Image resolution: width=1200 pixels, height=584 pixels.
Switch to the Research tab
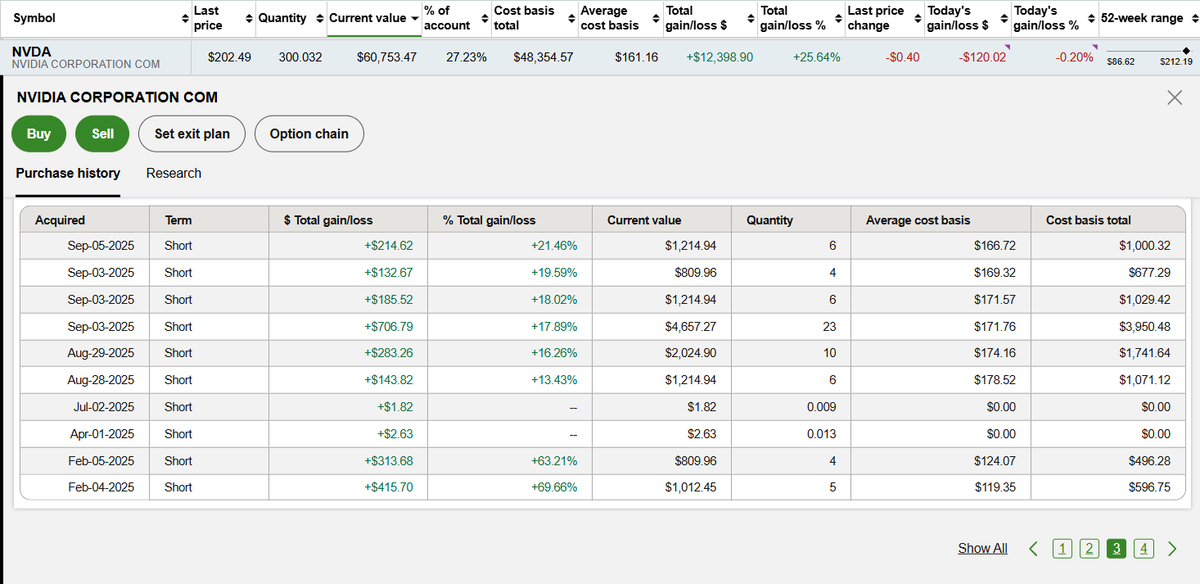point(174,173)
